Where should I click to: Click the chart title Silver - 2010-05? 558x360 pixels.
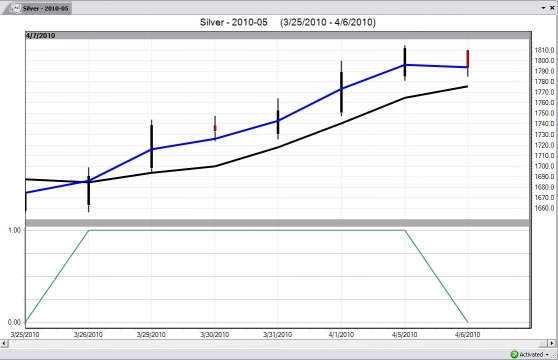tap(233, 22)
